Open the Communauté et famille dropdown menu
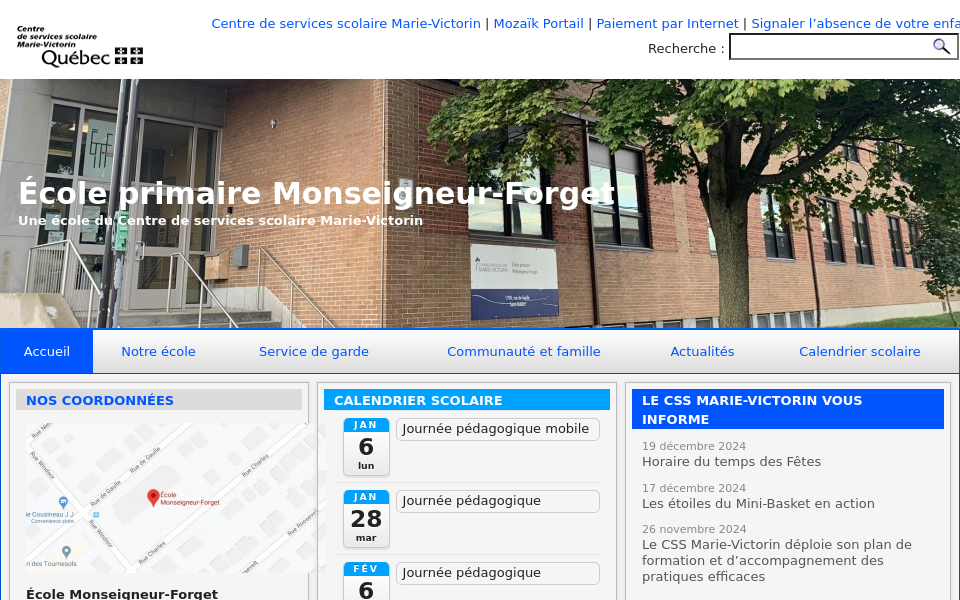The width and height of the screenshot is (960, 600). tap(524, 351)
